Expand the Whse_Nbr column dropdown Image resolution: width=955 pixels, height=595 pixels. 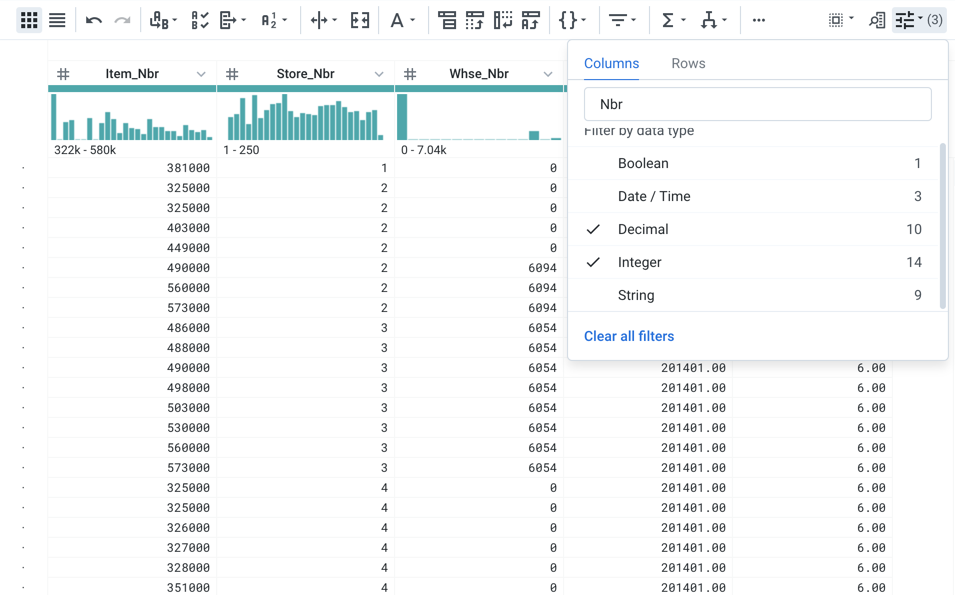click(x=547, y=73)
